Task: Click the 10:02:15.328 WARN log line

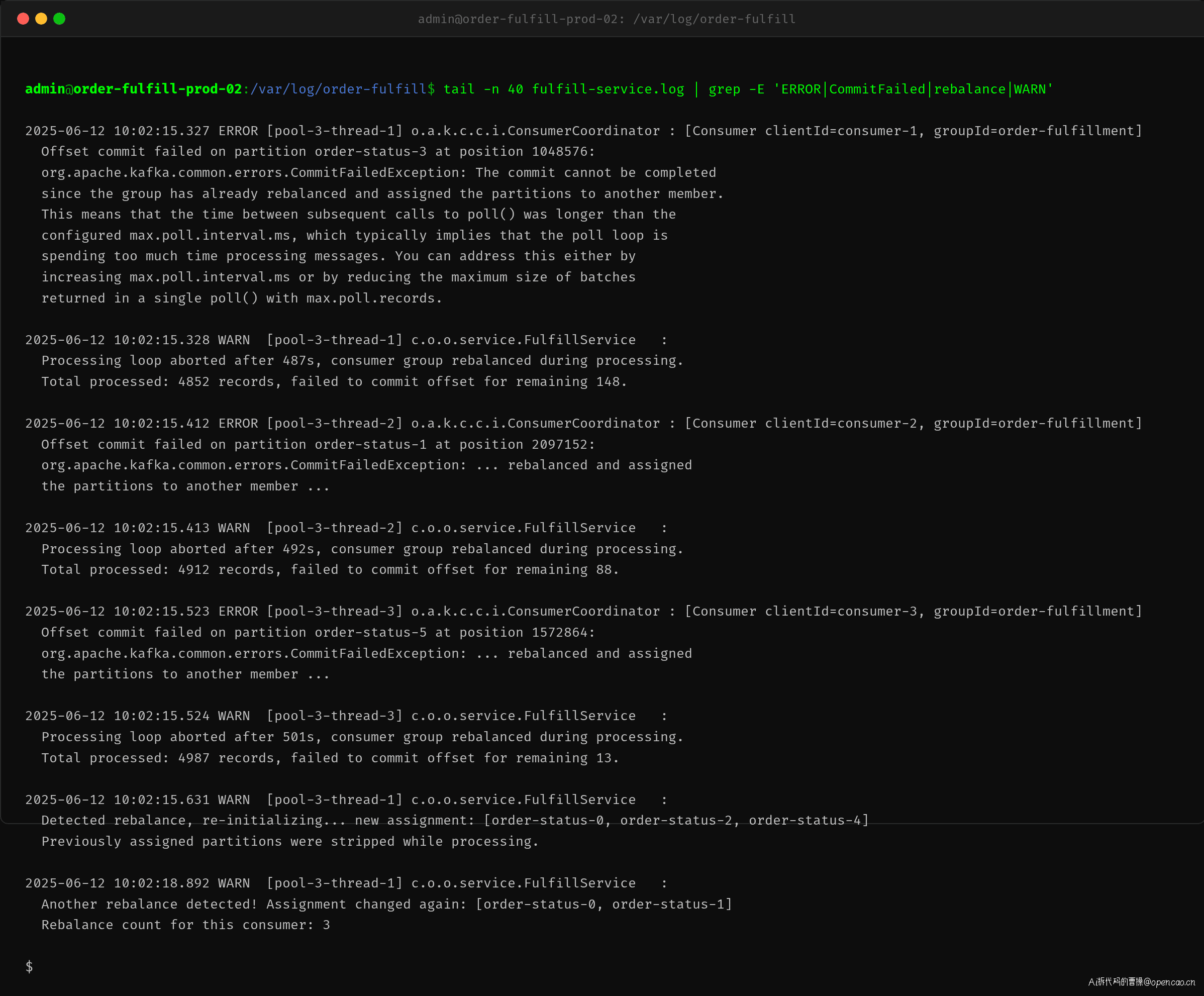Action: pyautogui.click(x=346, y=340)
